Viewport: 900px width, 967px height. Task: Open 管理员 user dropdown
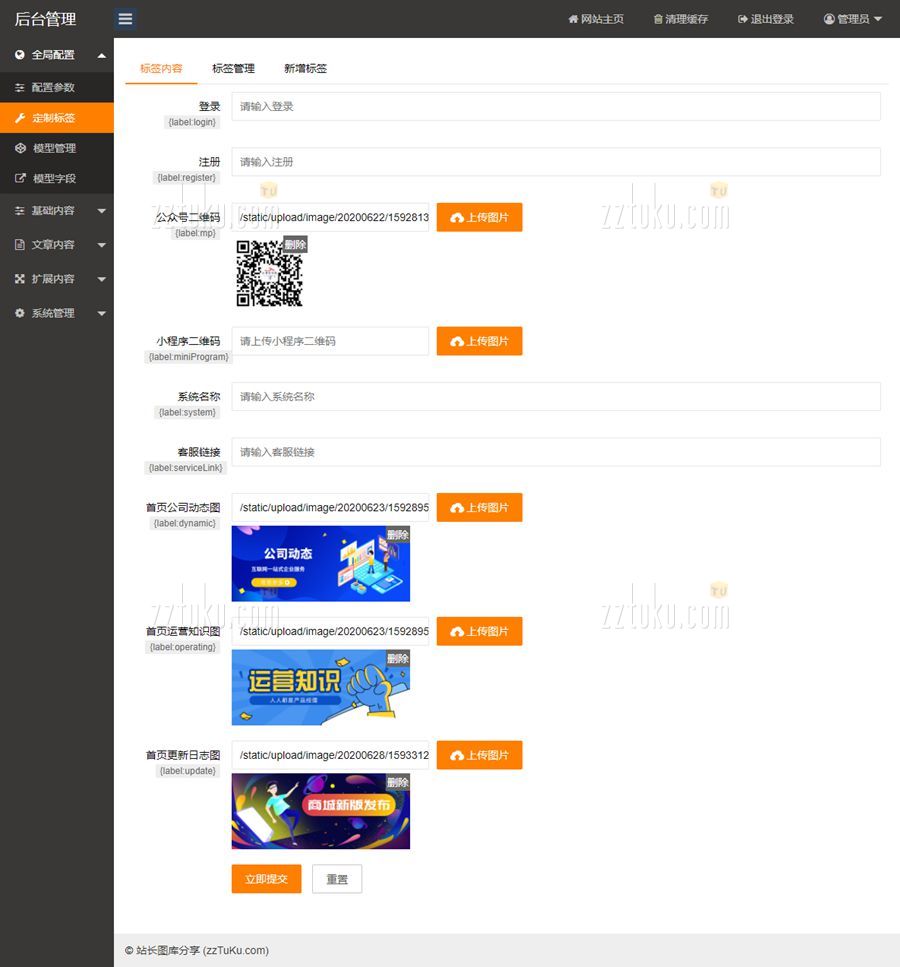(852, 19)
